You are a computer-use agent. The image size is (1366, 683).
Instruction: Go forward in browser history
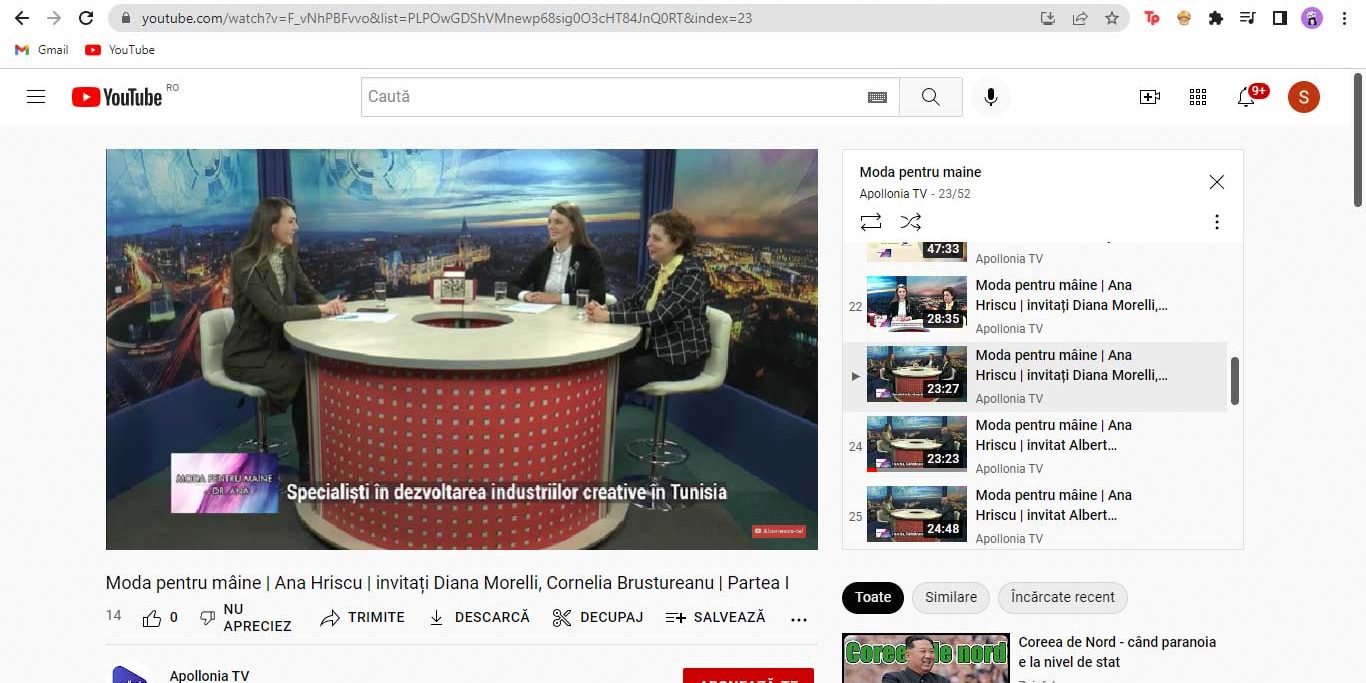(54, 18)
